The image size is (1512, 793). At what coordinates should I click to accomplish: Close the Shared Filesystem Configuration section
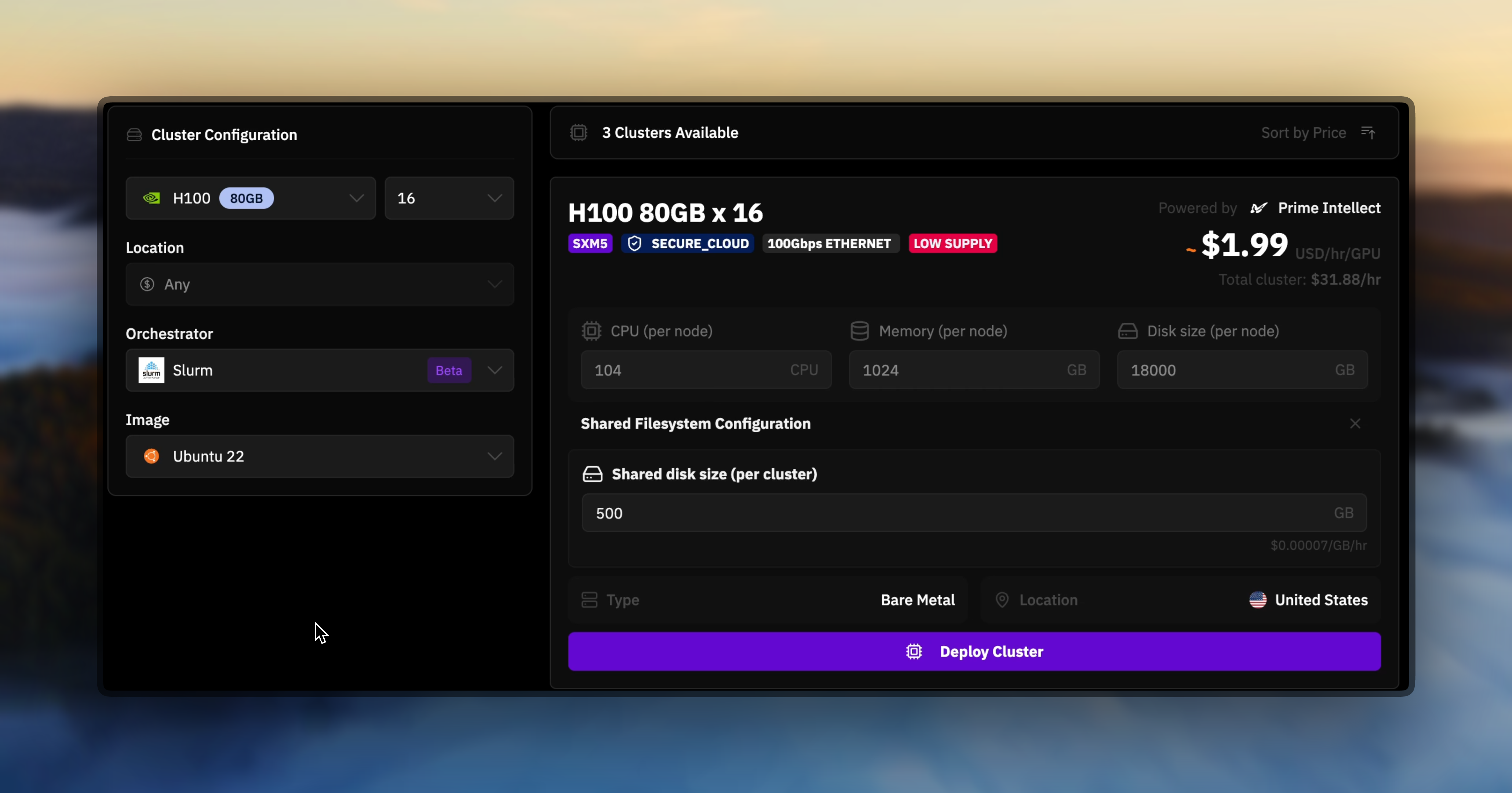point(1355,424)
